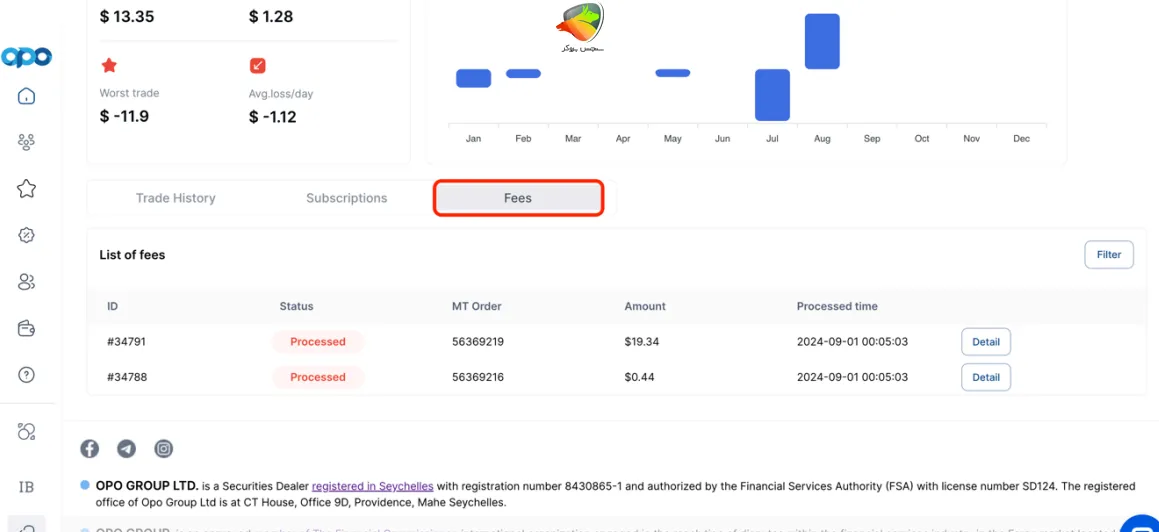This screenshot has width=1159, height=532.
Task: Open the Filter options for fees
Action: [1108, 255]
